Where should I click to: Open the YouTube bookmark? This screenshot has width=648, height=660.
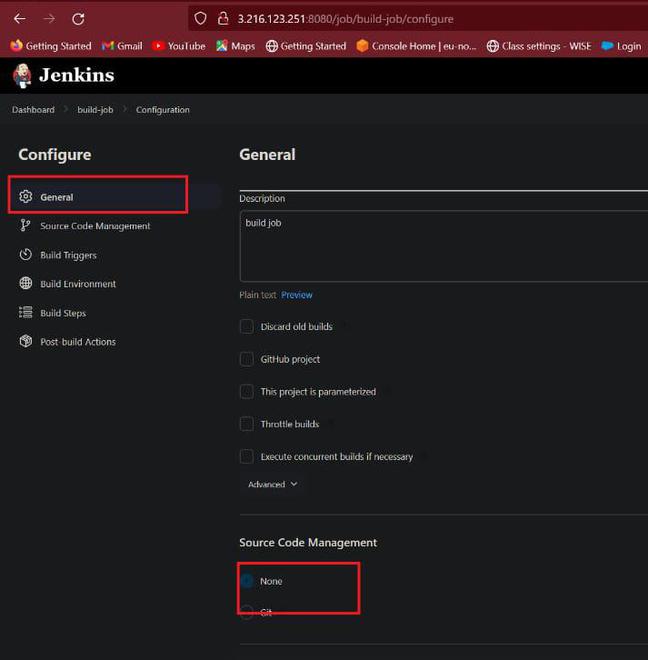pos(179,46)
